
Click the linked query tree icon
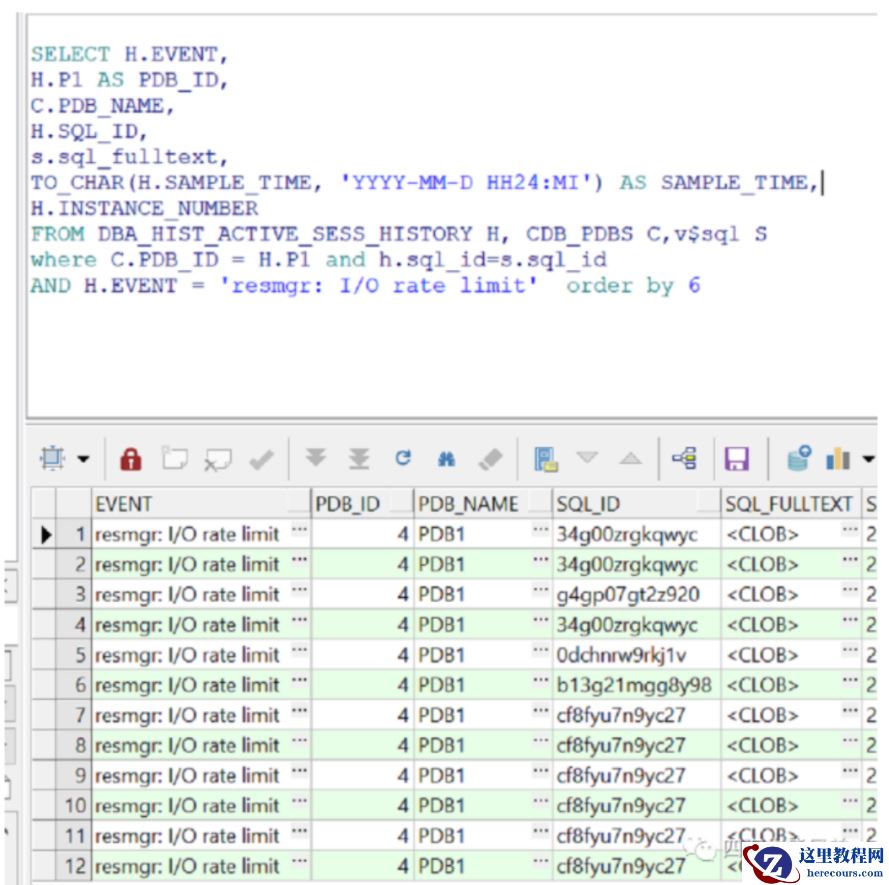pos(684,458)
